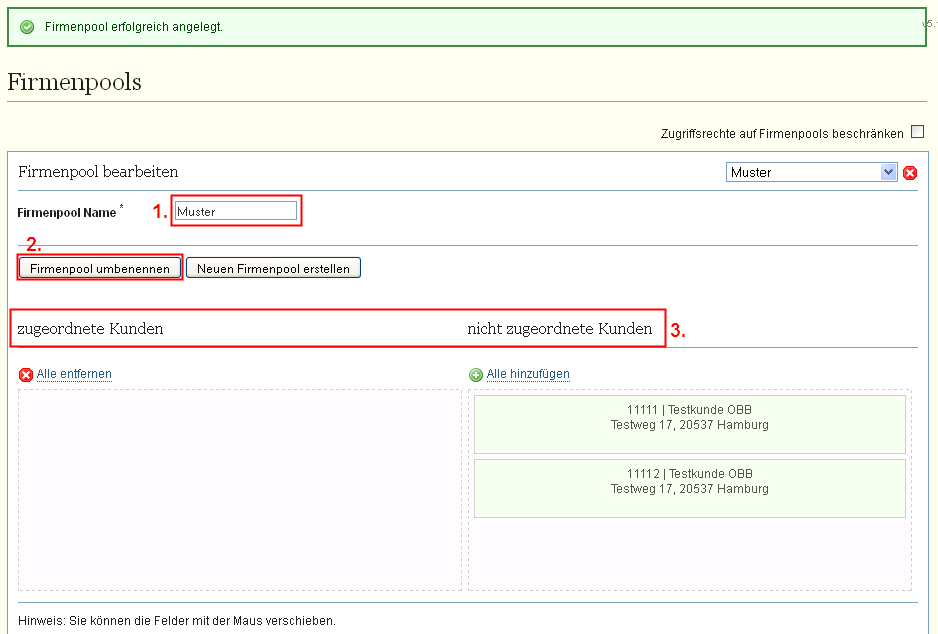Select customer card 11112 Testkunde OBB
The image size is (938, 634).
(690, 488)
